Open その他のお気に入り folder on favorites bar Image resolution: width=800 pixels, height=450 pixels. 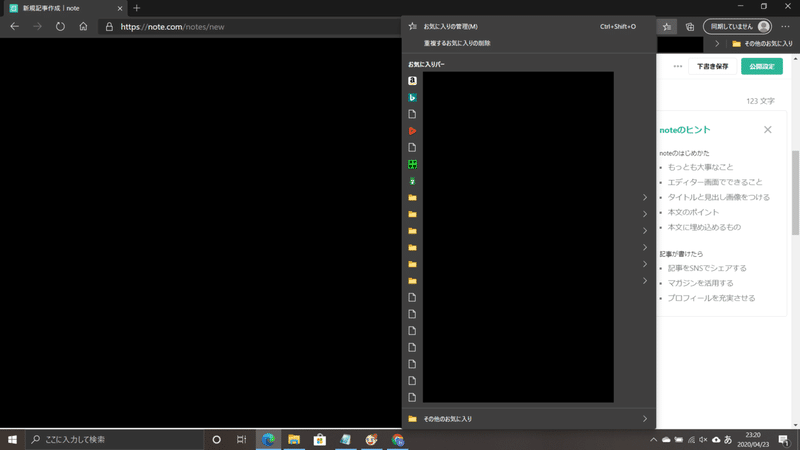coord(762,44)
